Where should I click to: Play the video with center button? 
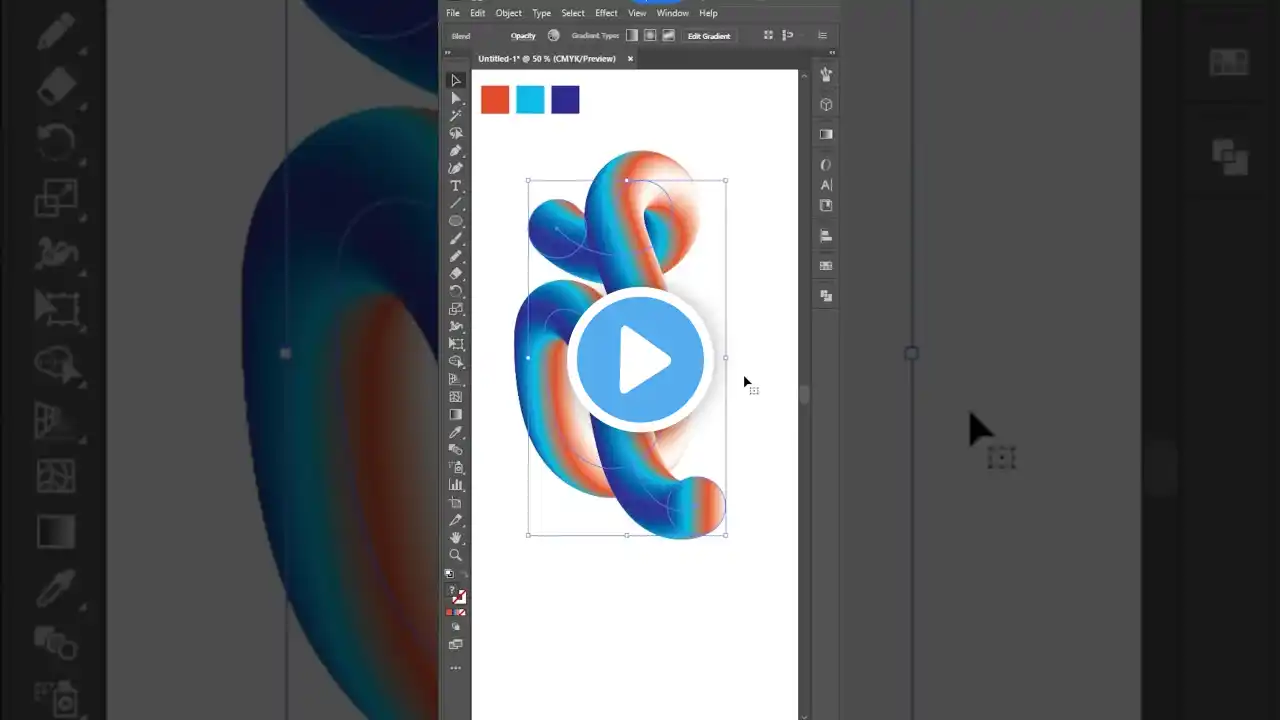point(640,360)
